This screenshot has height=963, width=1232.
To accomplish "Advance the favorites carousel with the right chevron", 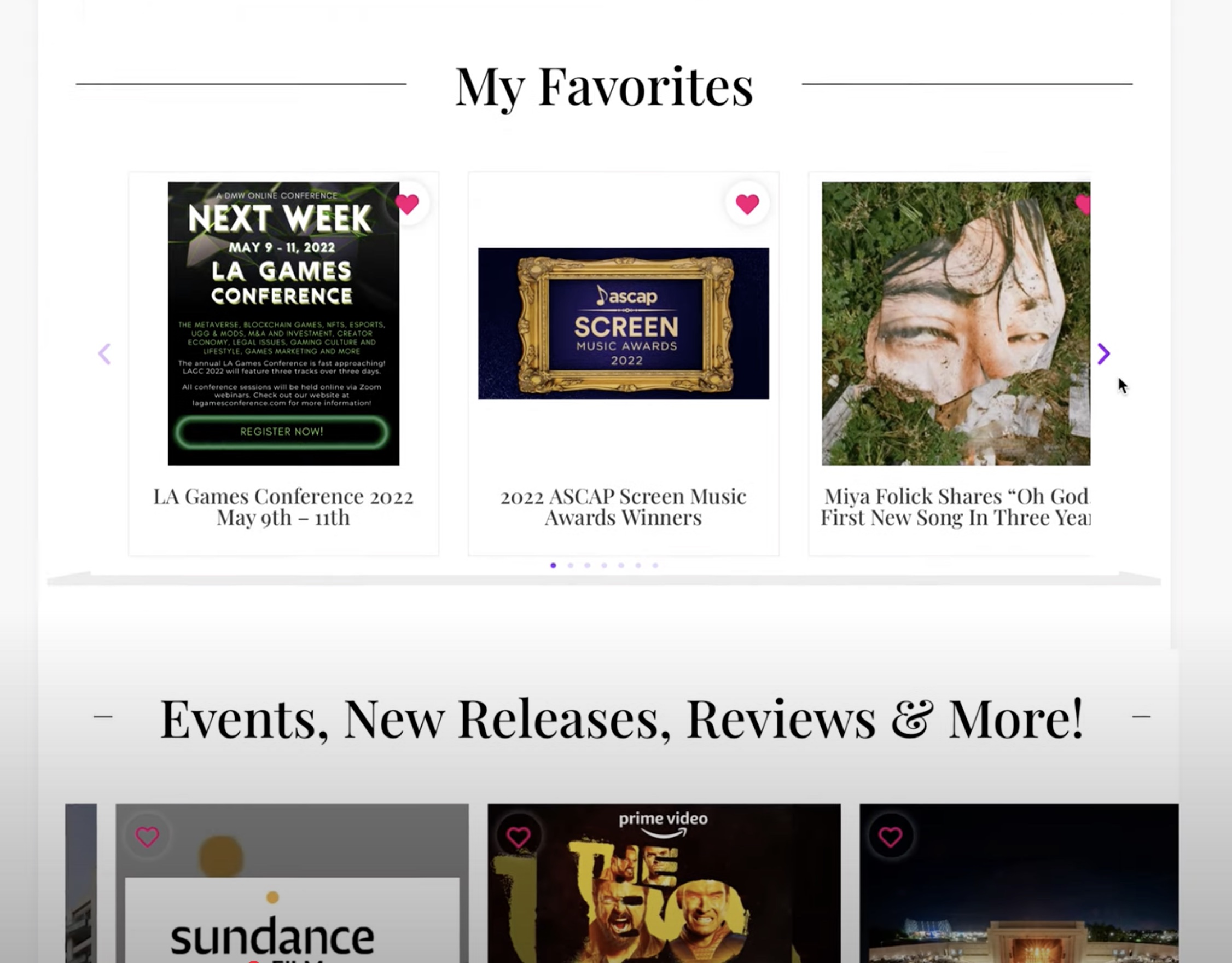I will click(x=1103, y=353).
